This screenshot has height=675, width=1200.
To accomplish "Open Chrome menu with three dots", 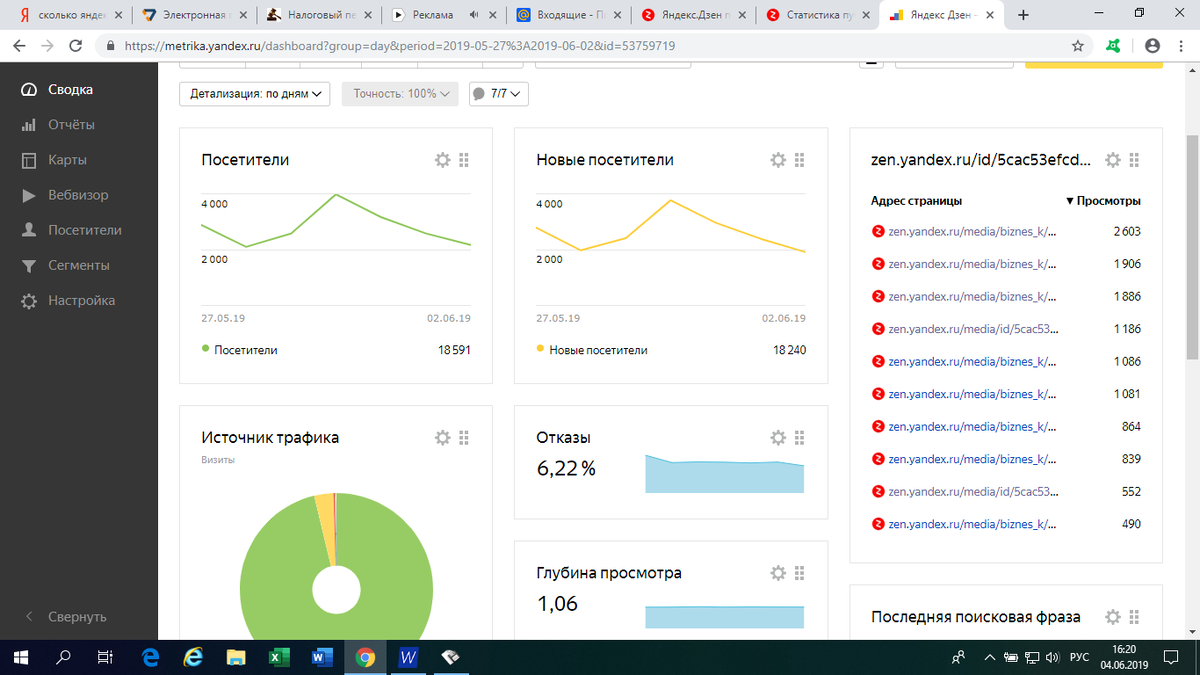I will [1182, 46].
